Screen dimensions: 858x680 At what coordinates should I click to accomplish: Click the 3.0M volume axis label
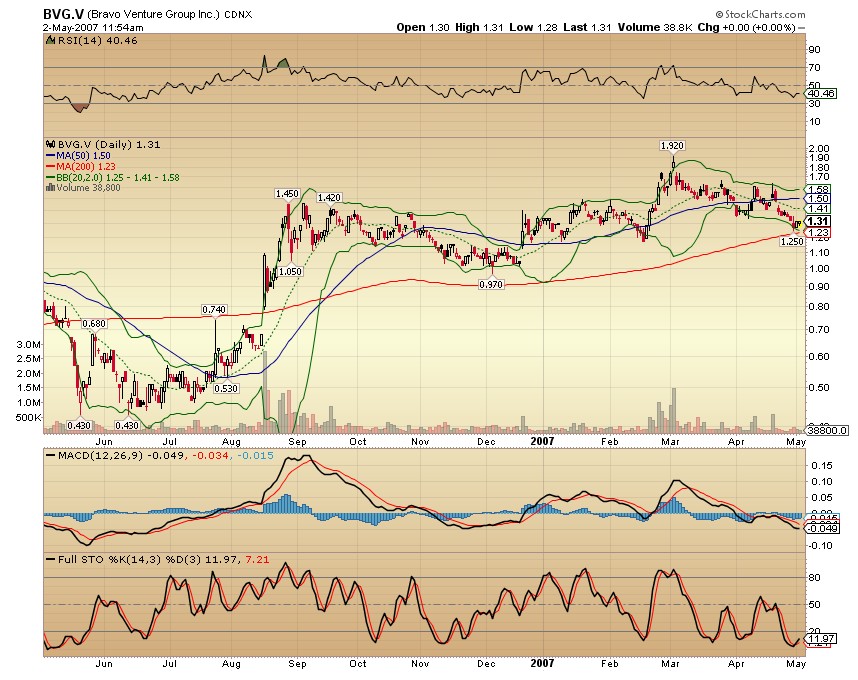coord(29,345)
